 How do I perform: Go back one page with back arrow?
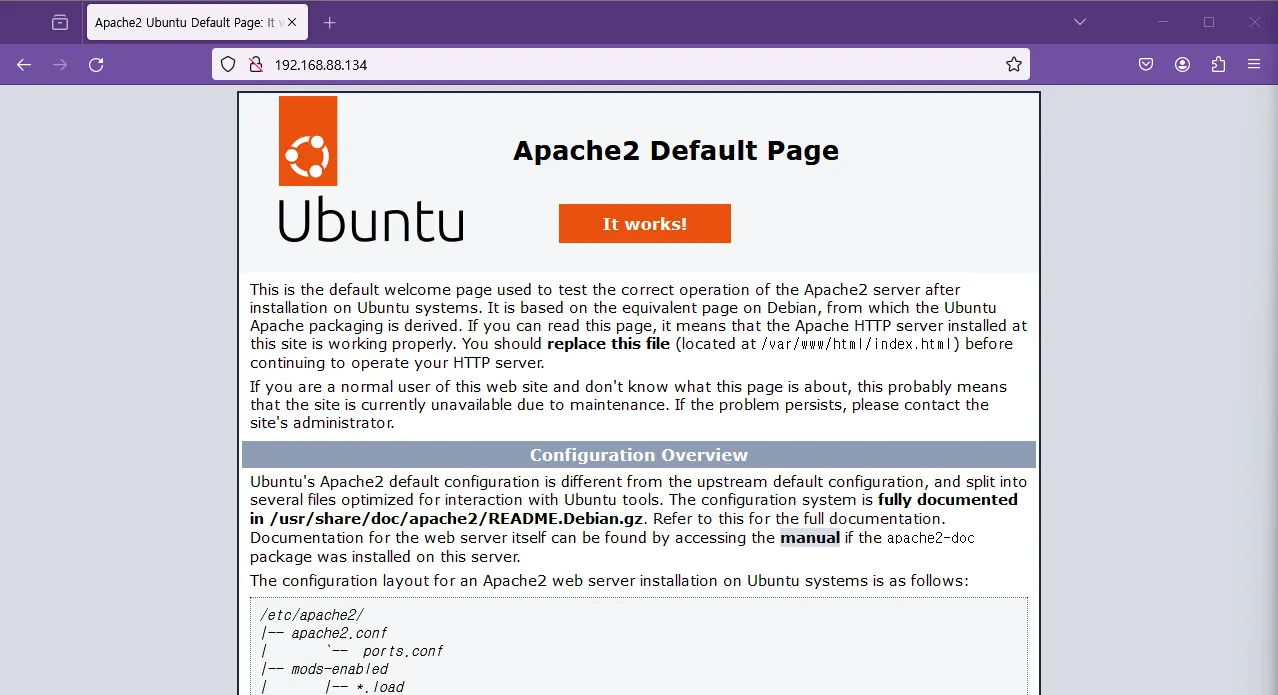click(24, 64)
